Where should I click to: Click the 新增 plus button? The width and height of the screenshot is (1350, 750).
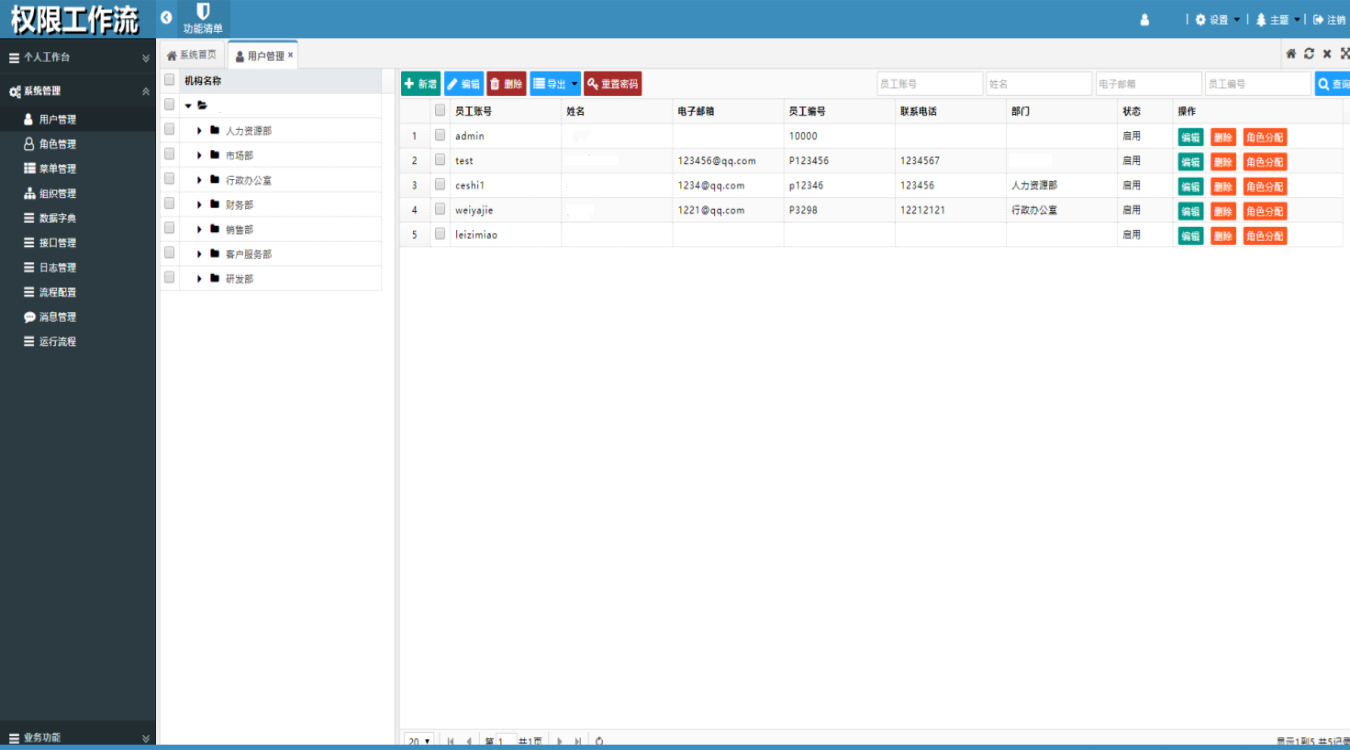[420, 84]
